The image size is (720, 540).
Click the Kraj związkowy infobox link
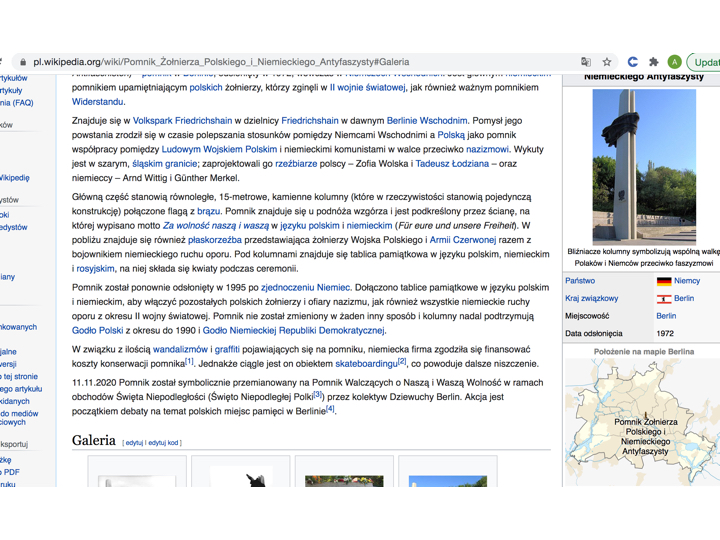[591, 298]
